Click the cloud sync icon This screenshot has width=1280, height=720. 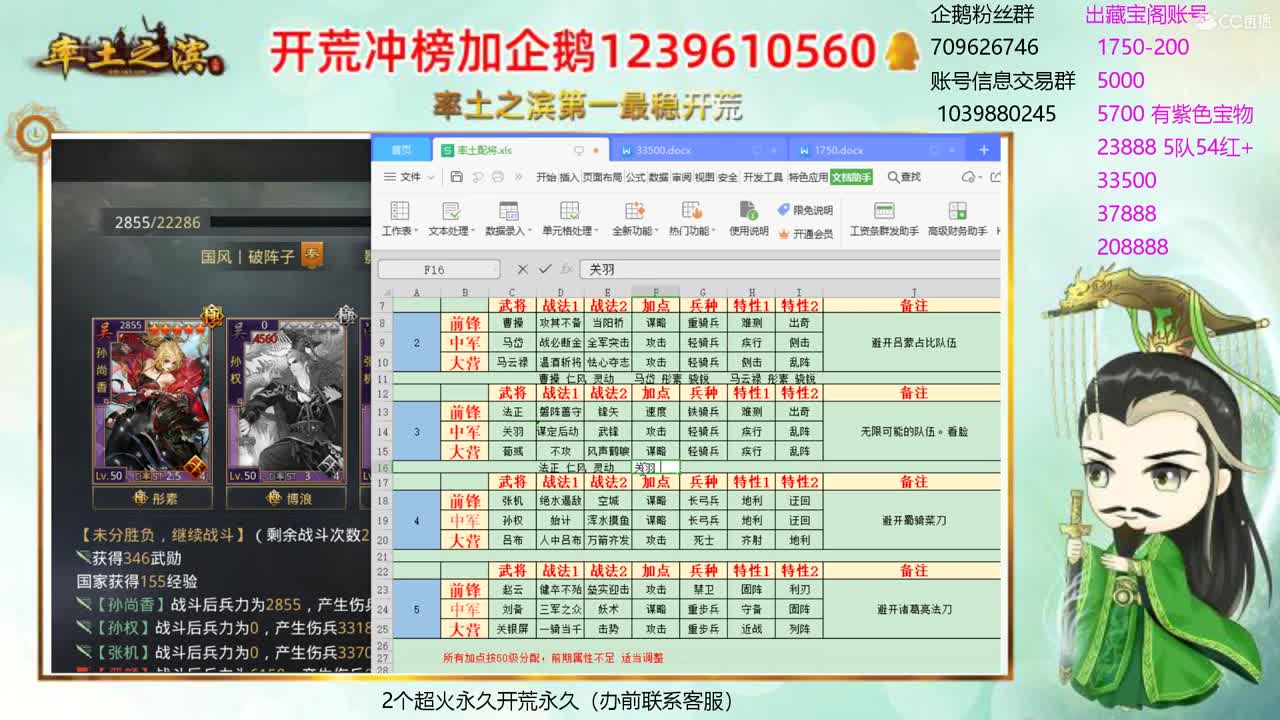[x=967, y=177]
